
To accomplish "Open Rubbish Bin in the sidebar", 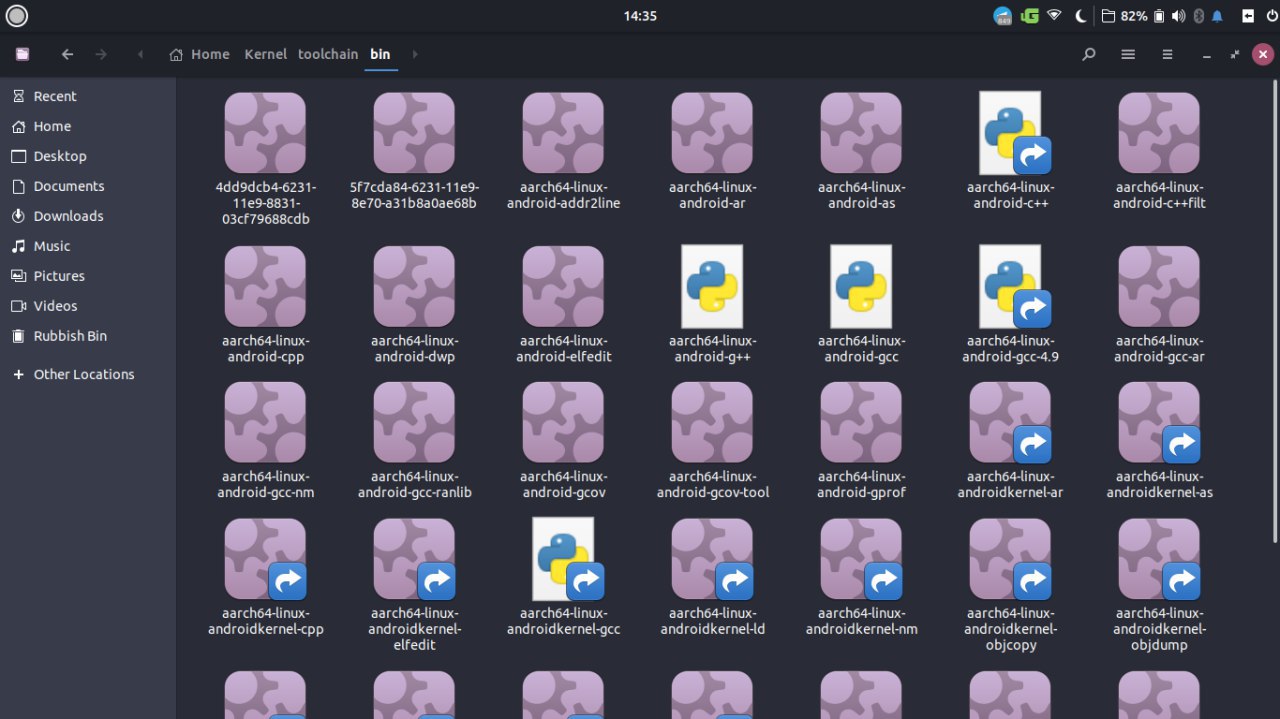I will pyautogui.click(x=88, y=336).
